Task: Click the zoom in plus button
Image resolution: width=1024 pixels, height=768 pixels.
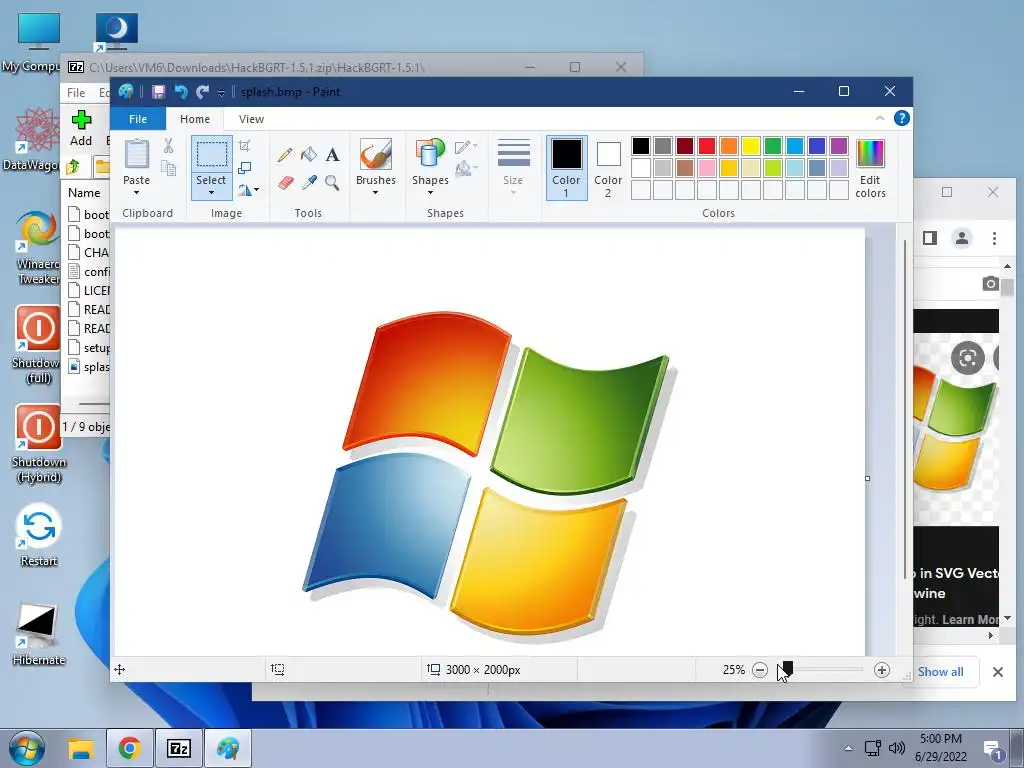Action: pyautogui.click(x=882, y=670)
